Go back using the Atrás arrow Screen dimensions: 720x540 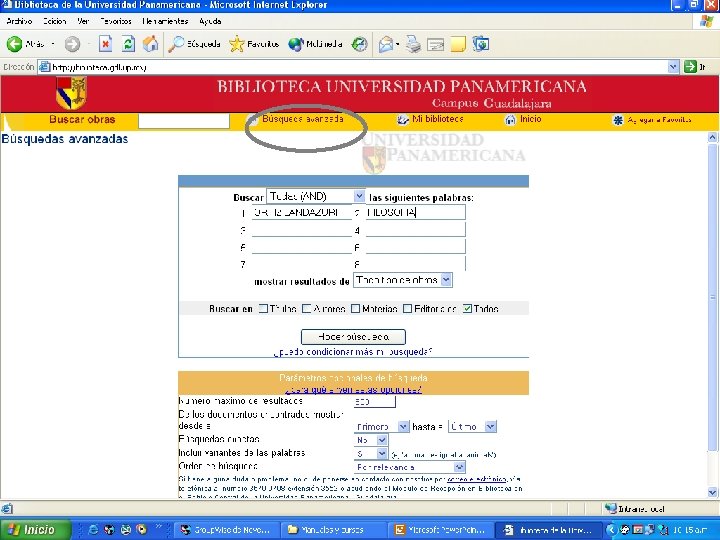[x=14, y=44]
